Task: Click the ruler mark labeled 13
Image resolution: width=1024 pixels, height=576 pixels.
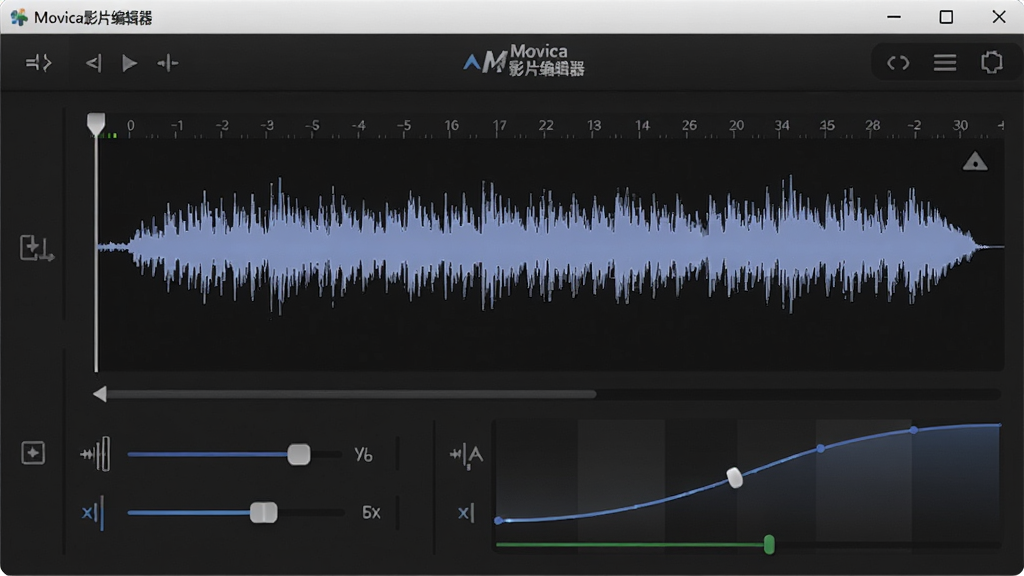Action: (594, 125)
